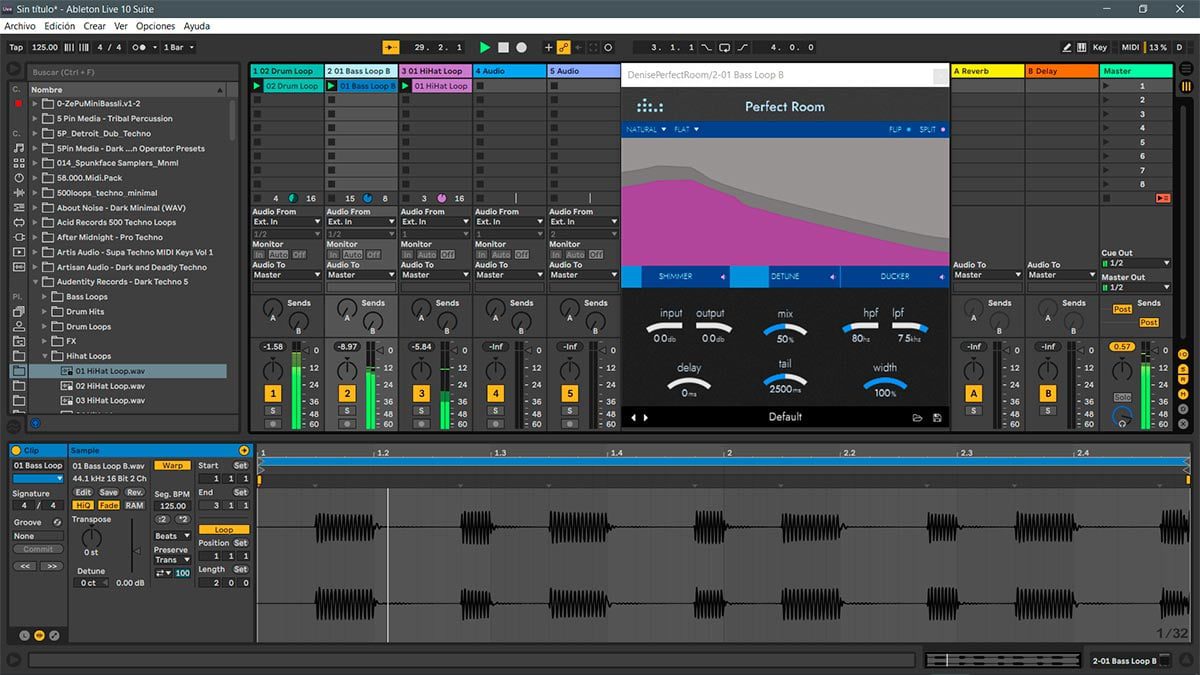
Task: Start playback with the transport Play button
Action: [x=485, y=47]
